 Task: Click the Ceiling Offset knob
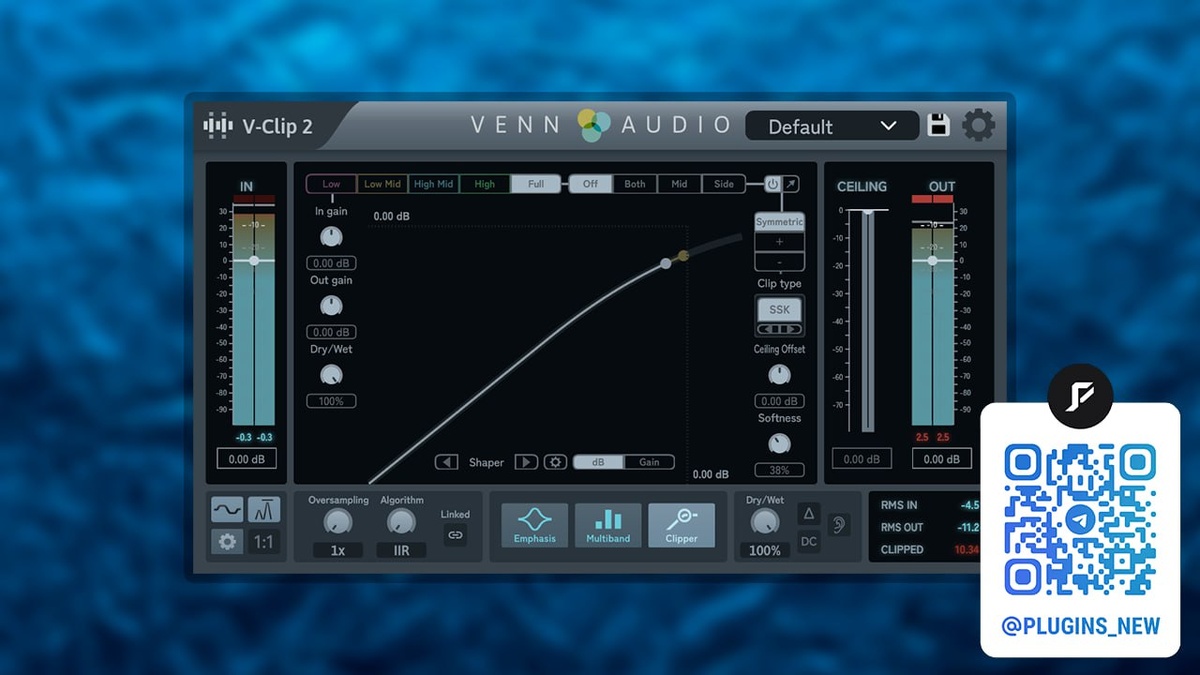click(779, 375)
